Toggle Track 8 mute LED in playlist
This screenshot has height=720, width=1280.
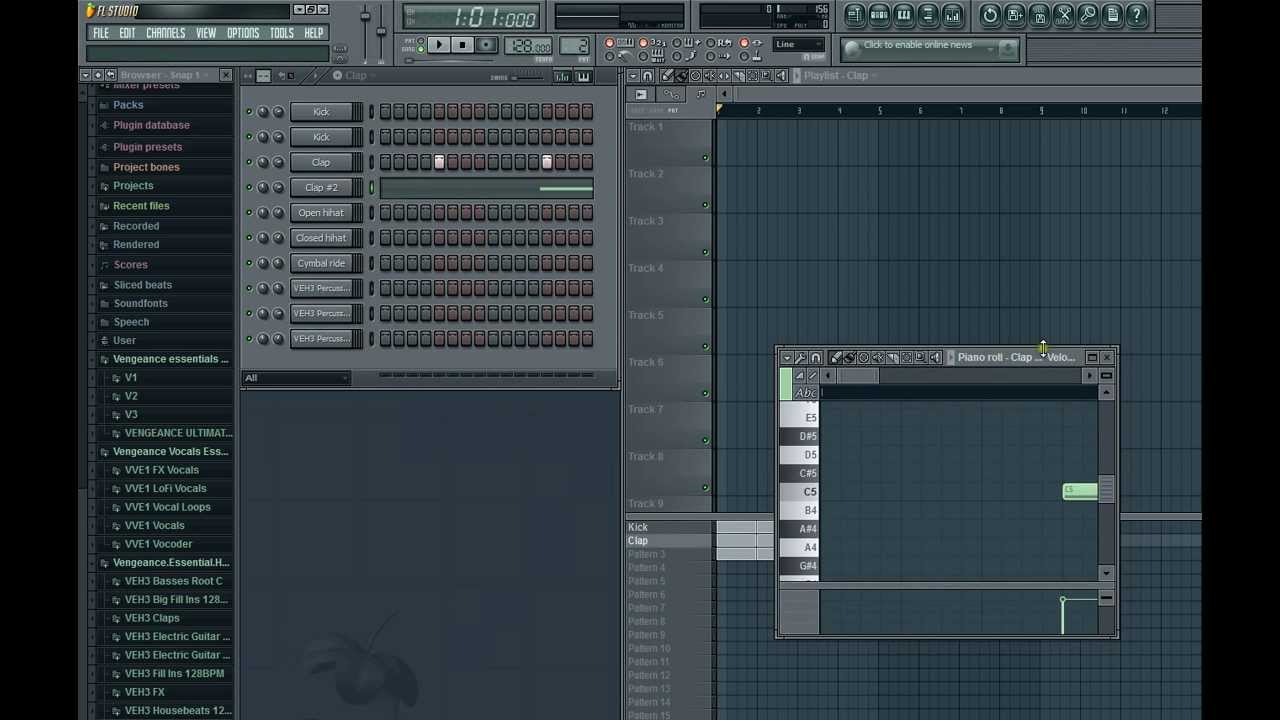click(x=705, y=487)
